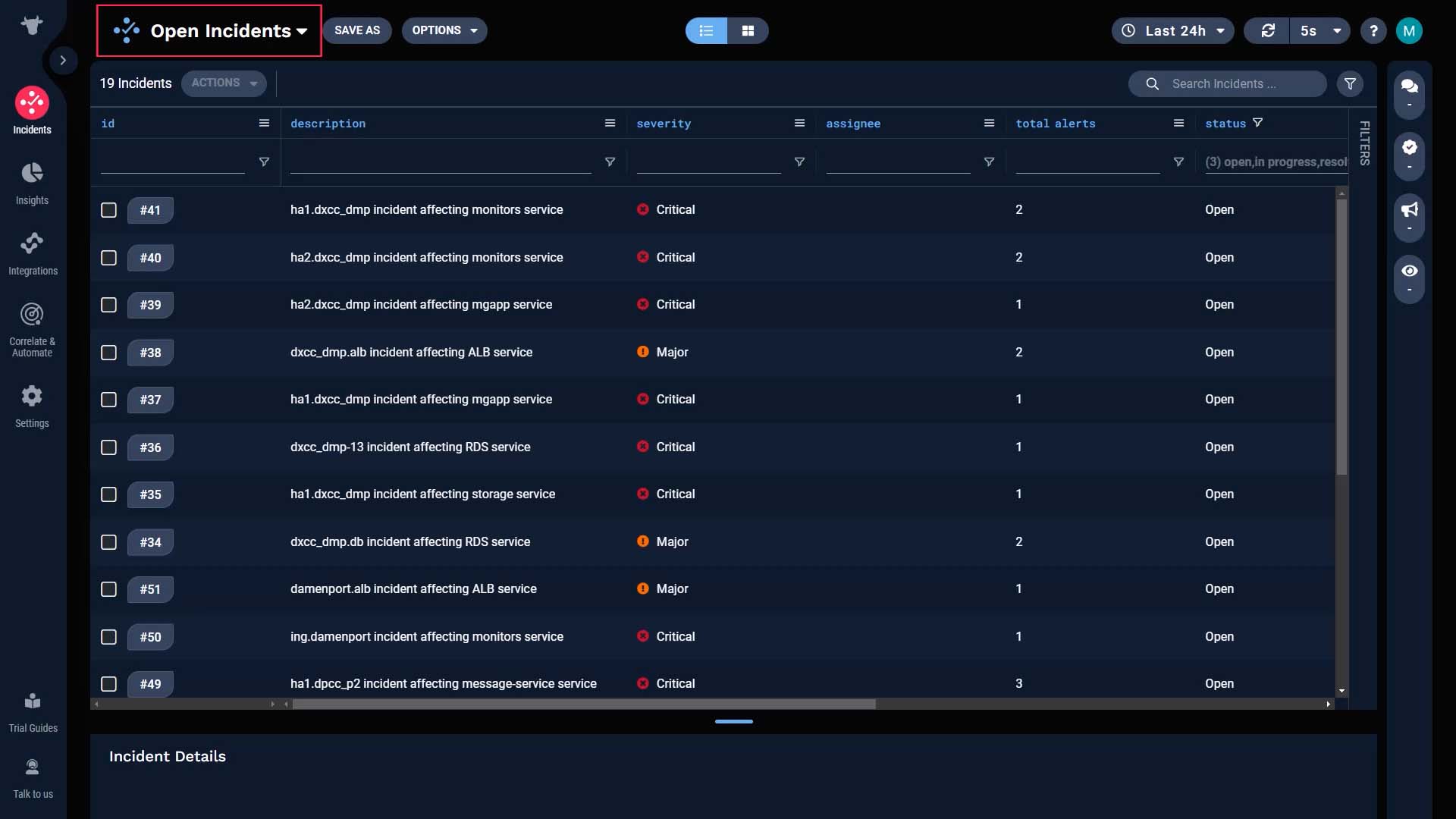
Task: Select checkbox for incident #39
Action: pyautogui.click(x=108, y=305)
